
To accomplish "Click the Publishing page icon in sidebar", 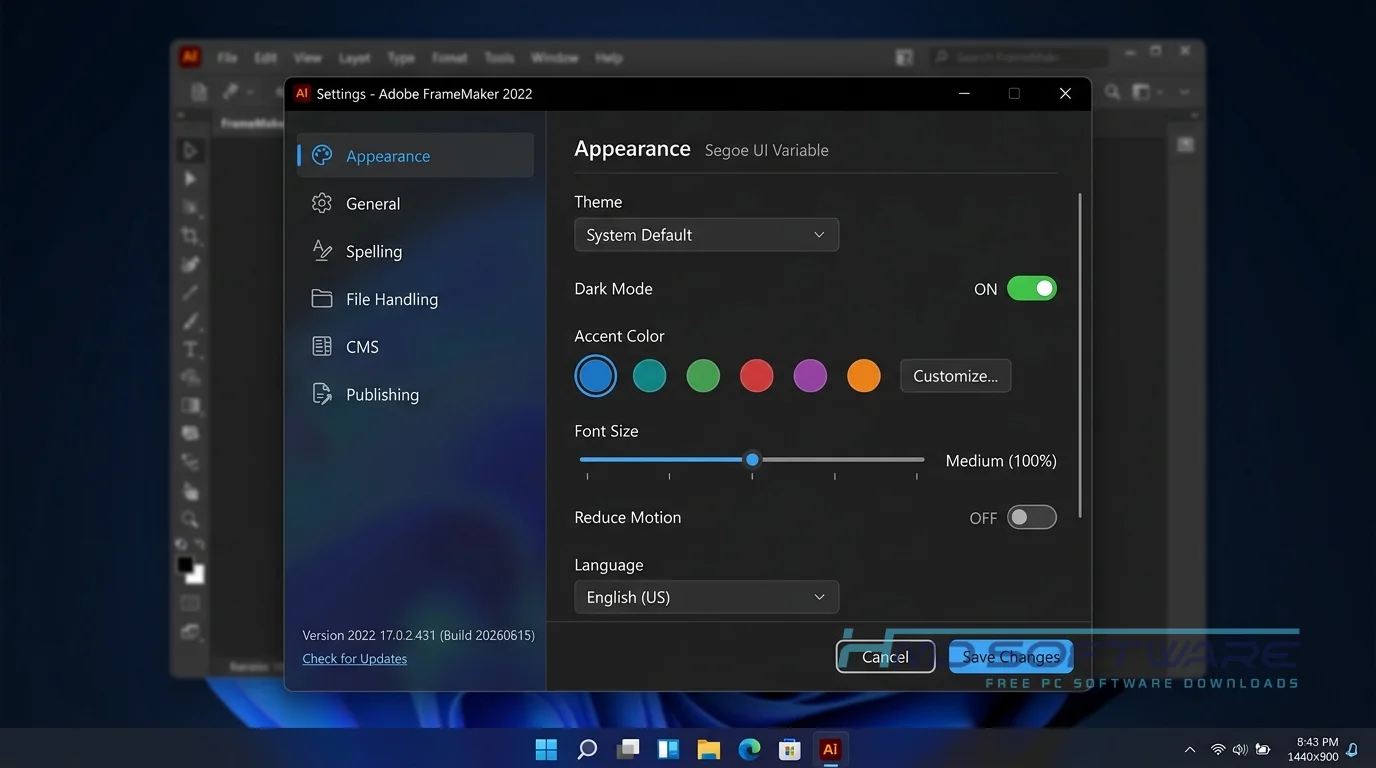I will pos(322,394).
